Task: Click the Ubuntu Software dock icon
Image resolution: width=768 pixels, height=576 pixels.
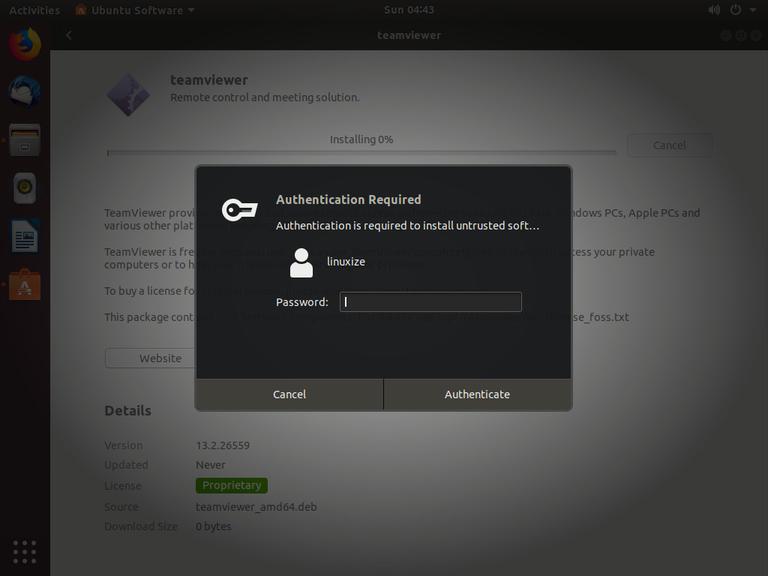Action: (25, 285)
